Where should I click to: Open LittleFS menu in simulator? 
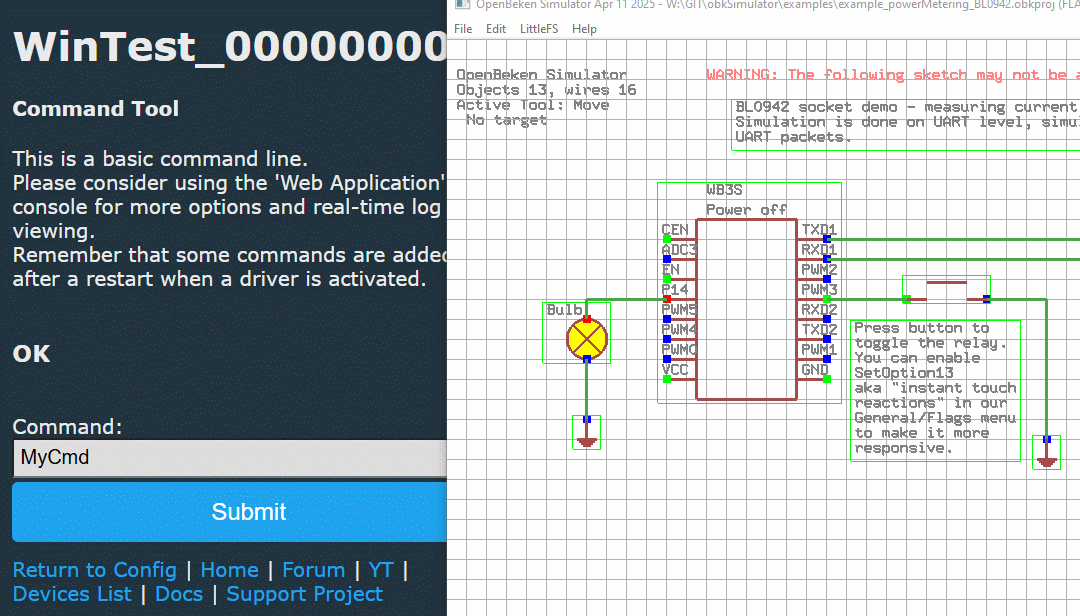point(539,29)
